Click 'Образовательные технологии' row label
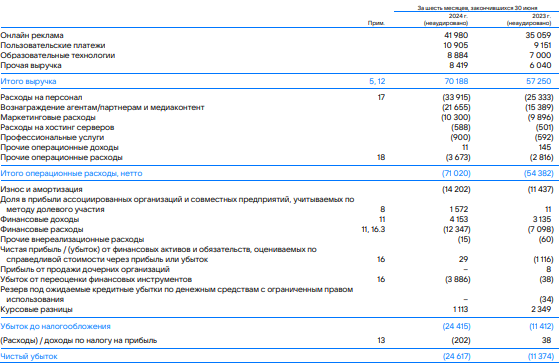The image size is (559, 363). [x=58, y=55]
